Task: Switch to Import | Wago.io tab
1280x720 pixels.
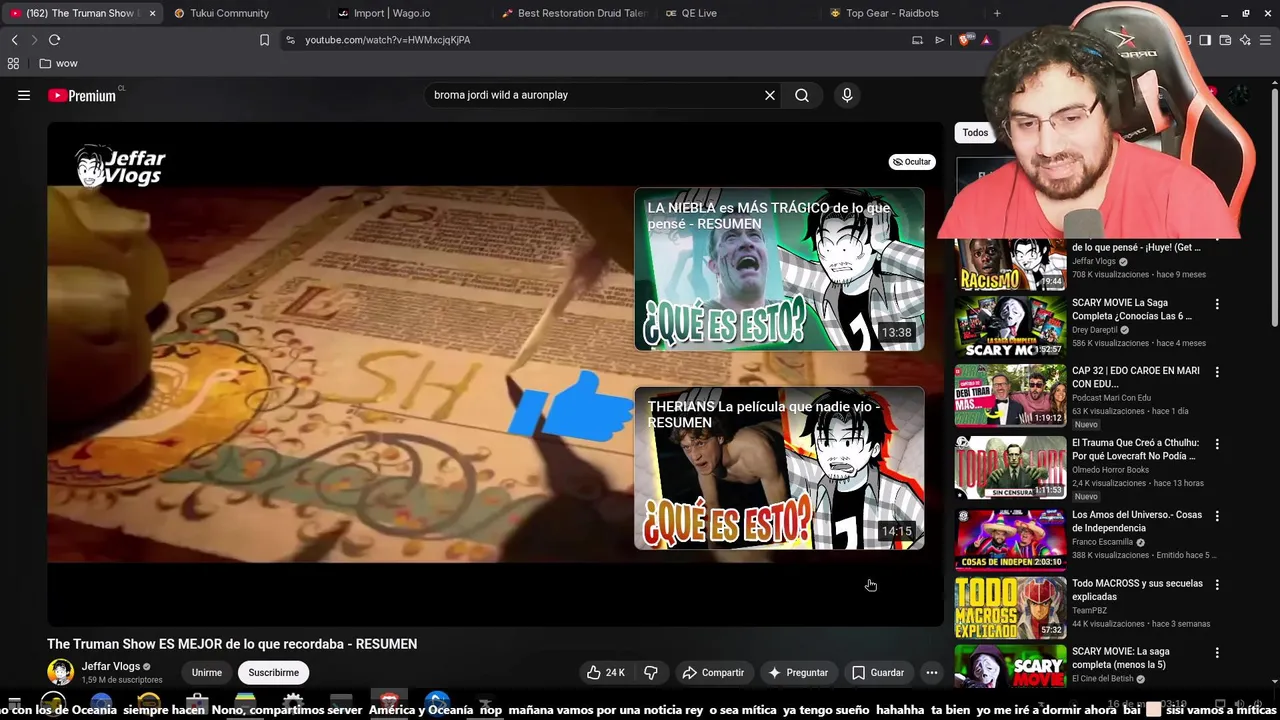Action: pos(391,13)
